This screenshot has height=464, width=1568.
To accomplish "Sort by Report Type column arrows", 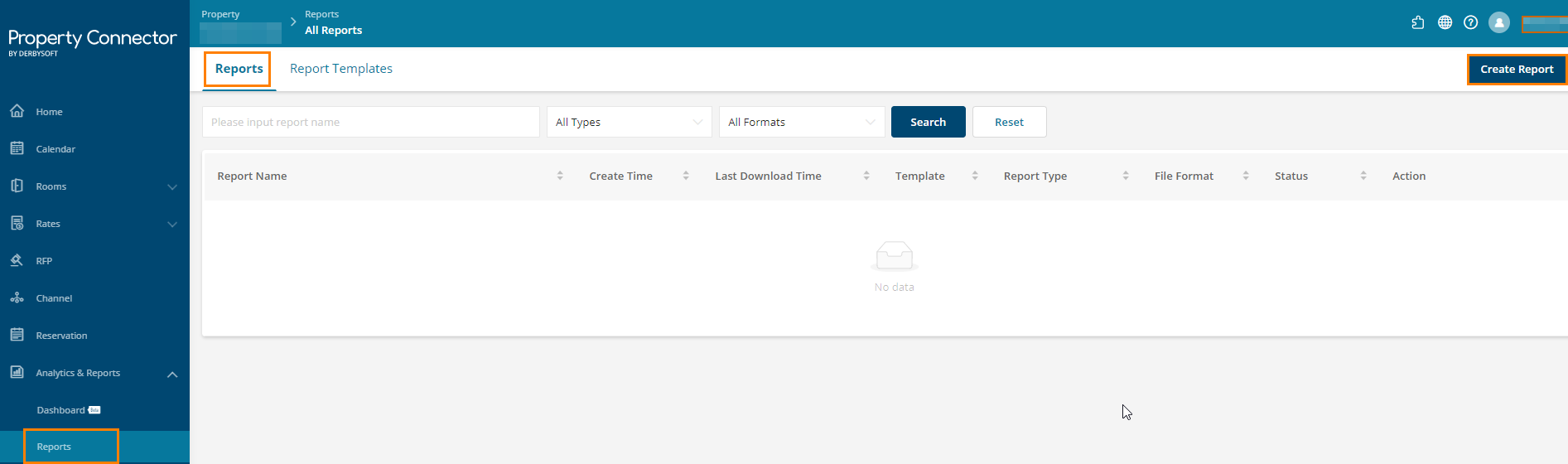I will pyautogui.click(x=1126, y=176).
